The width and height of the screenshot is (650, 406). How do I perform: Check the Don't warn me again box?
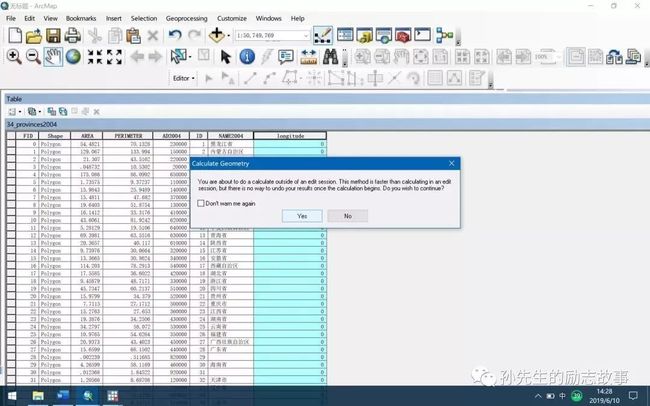click(201, 203)
